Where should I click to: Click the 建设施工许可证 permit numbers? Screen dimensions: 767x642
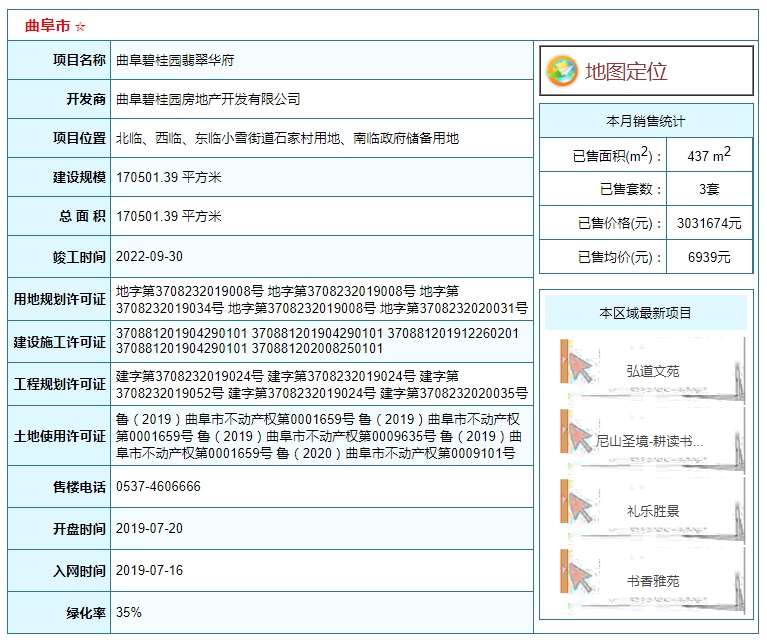coord(317,341)
